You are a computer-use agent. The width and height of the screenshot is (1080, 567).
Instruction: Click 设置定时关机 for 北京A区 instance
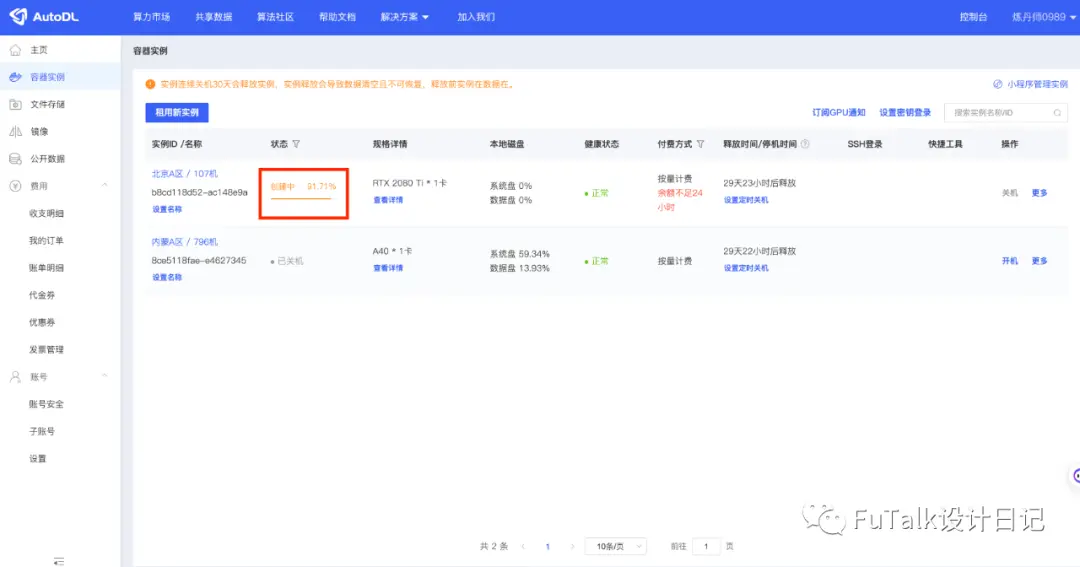click(x=746, y=200)
